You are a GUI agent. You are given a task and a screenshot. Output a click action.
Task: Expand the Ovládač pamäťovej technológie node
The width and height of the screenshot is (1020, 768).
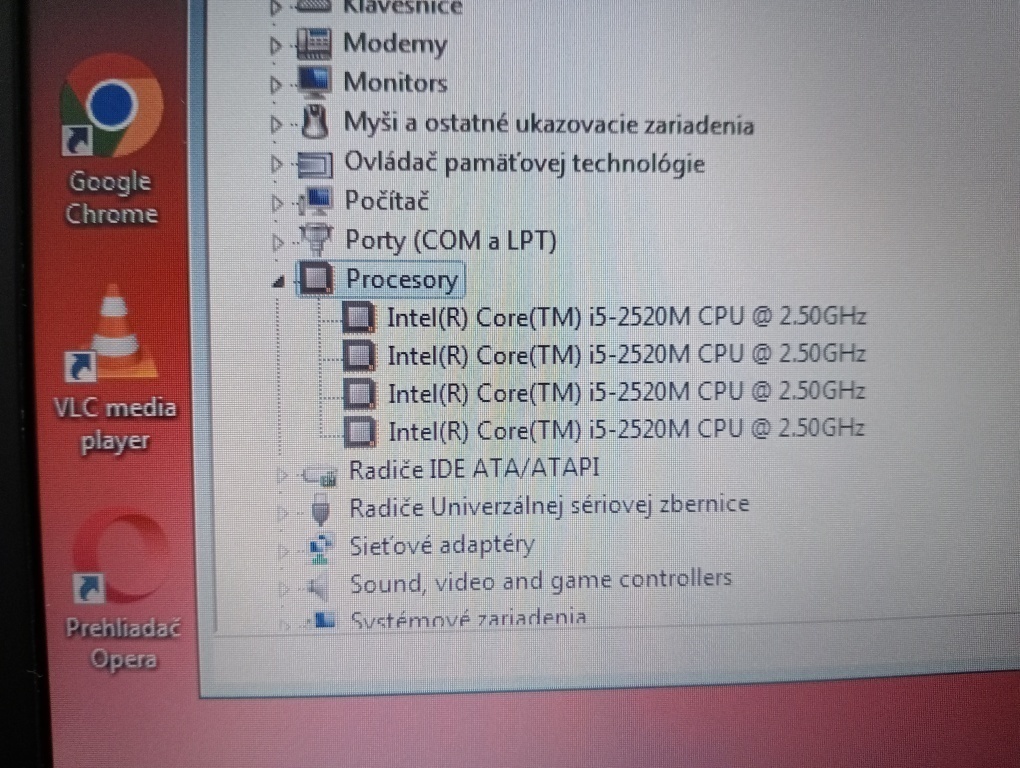coord(276,164)
